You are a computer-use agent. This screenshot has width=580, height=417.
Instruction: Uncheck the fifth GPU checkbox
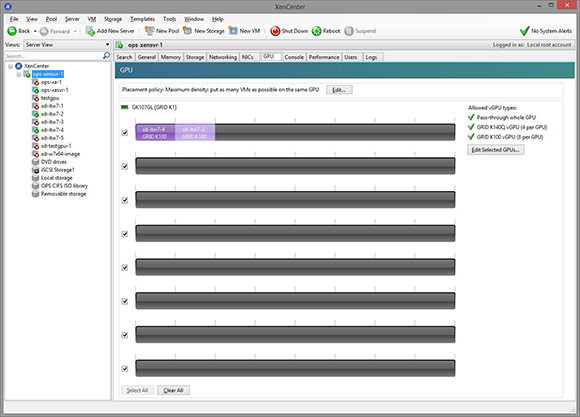[125, 268]
